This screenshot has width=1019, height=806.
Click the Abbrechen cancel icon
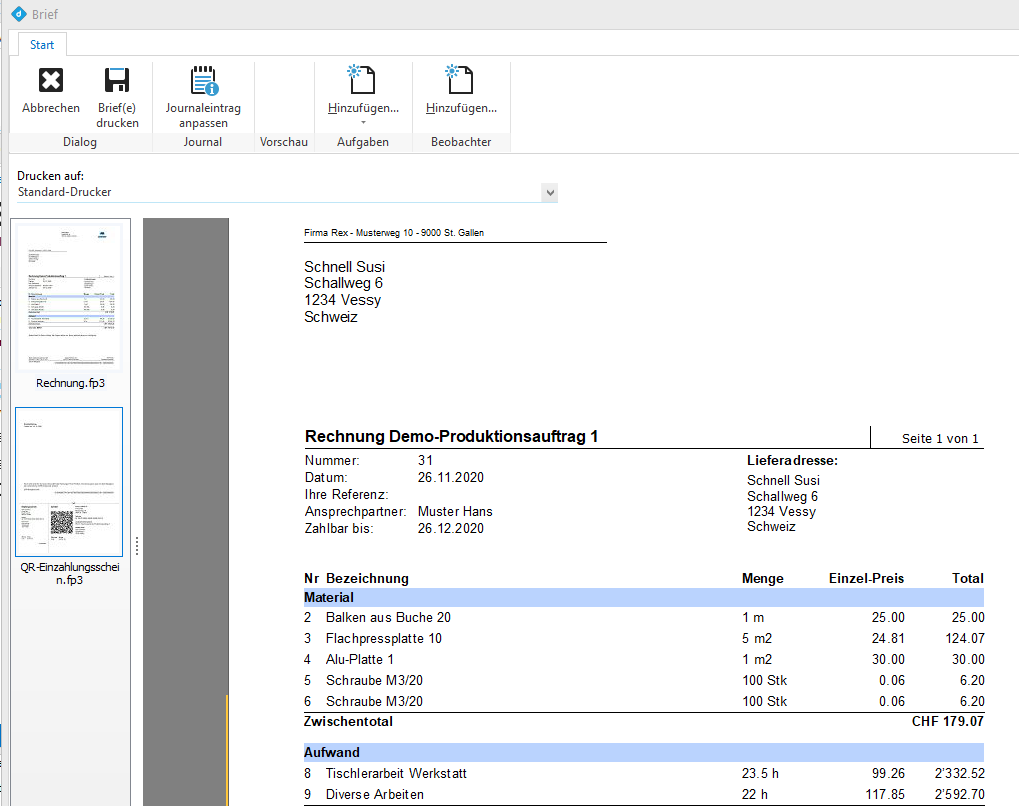51,81
